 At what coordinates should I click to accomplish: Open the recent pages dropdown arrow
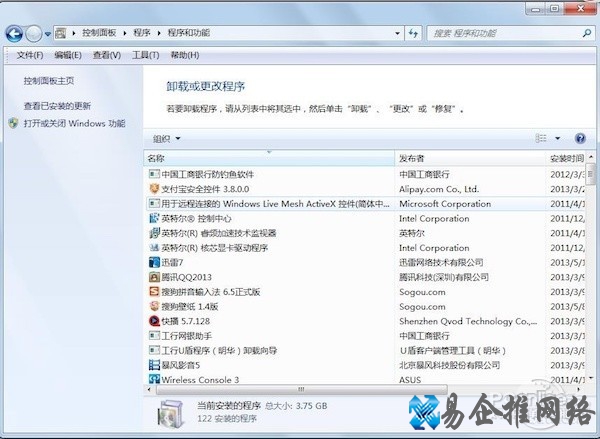(x=47, y=34)
